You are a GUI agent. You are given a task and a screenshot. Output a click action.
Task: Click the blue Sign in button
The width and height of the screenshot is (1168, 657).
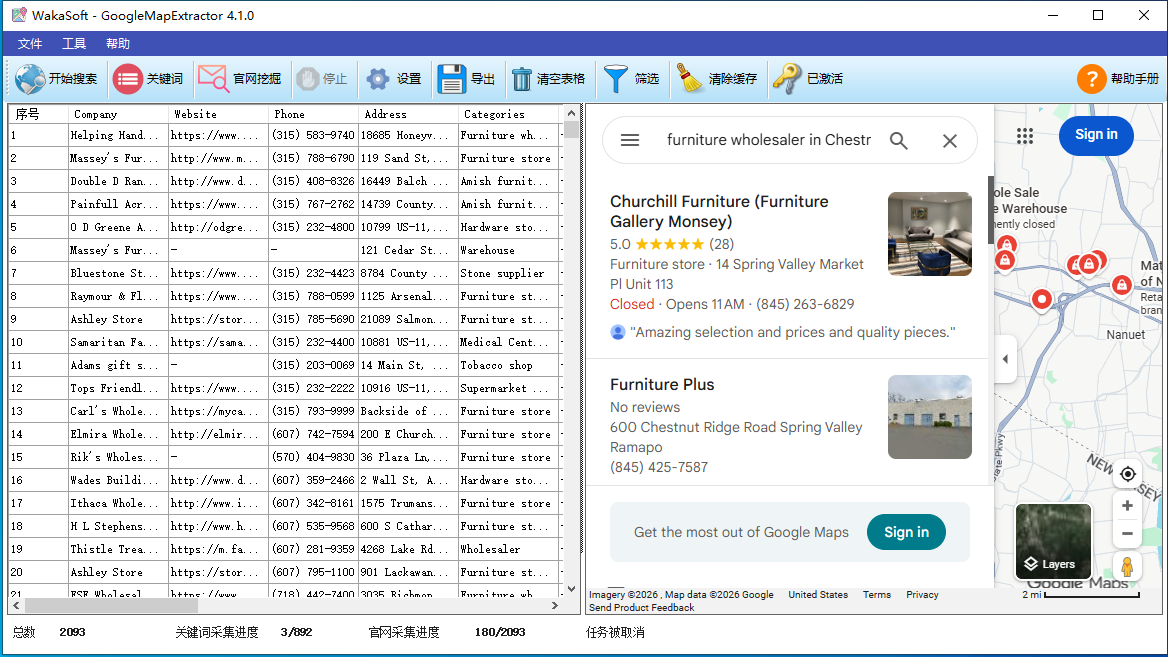tap(1095, 135)
